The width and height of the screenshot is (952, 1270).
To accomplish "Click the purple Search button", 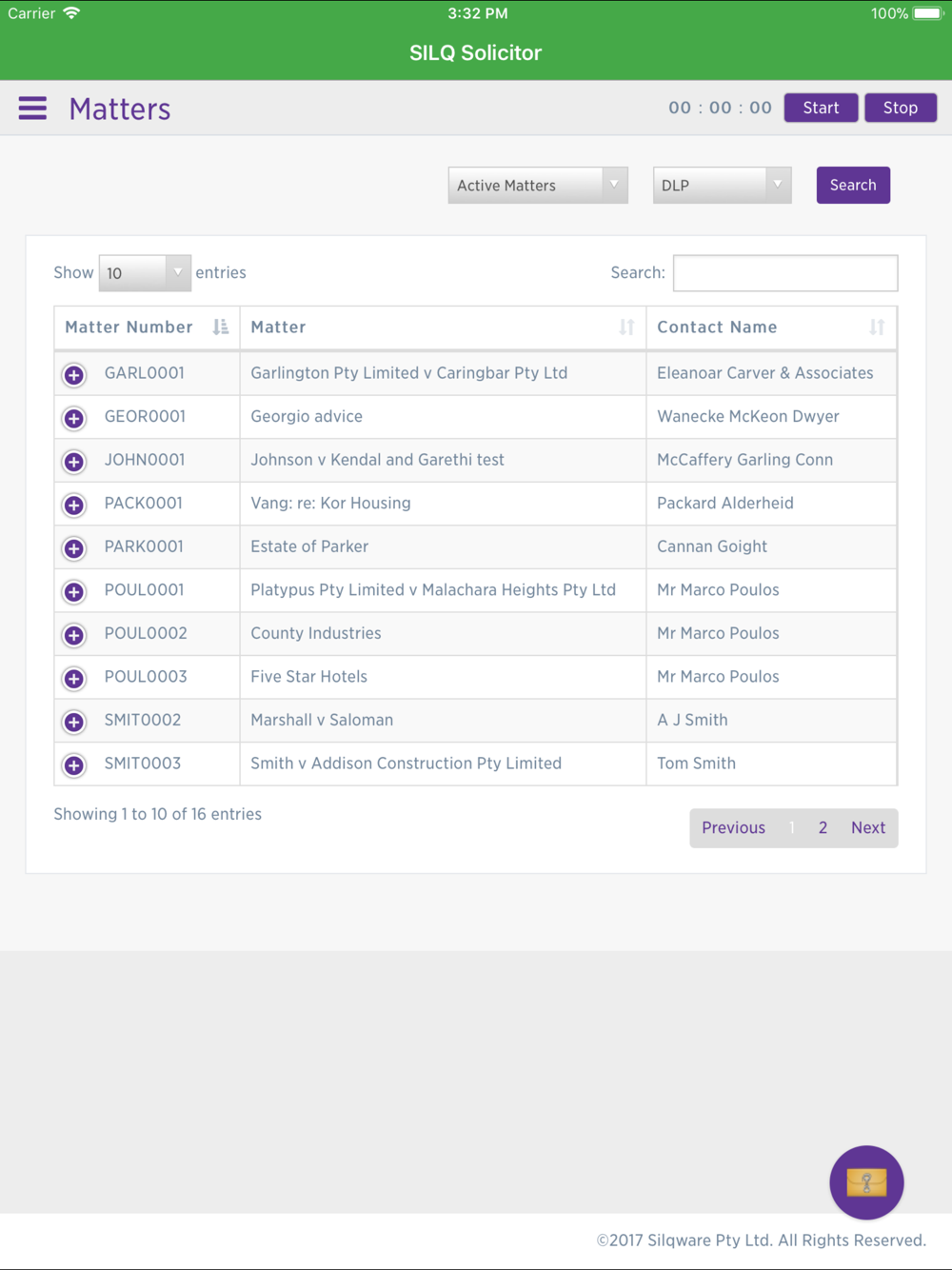I will coord(853,186).
